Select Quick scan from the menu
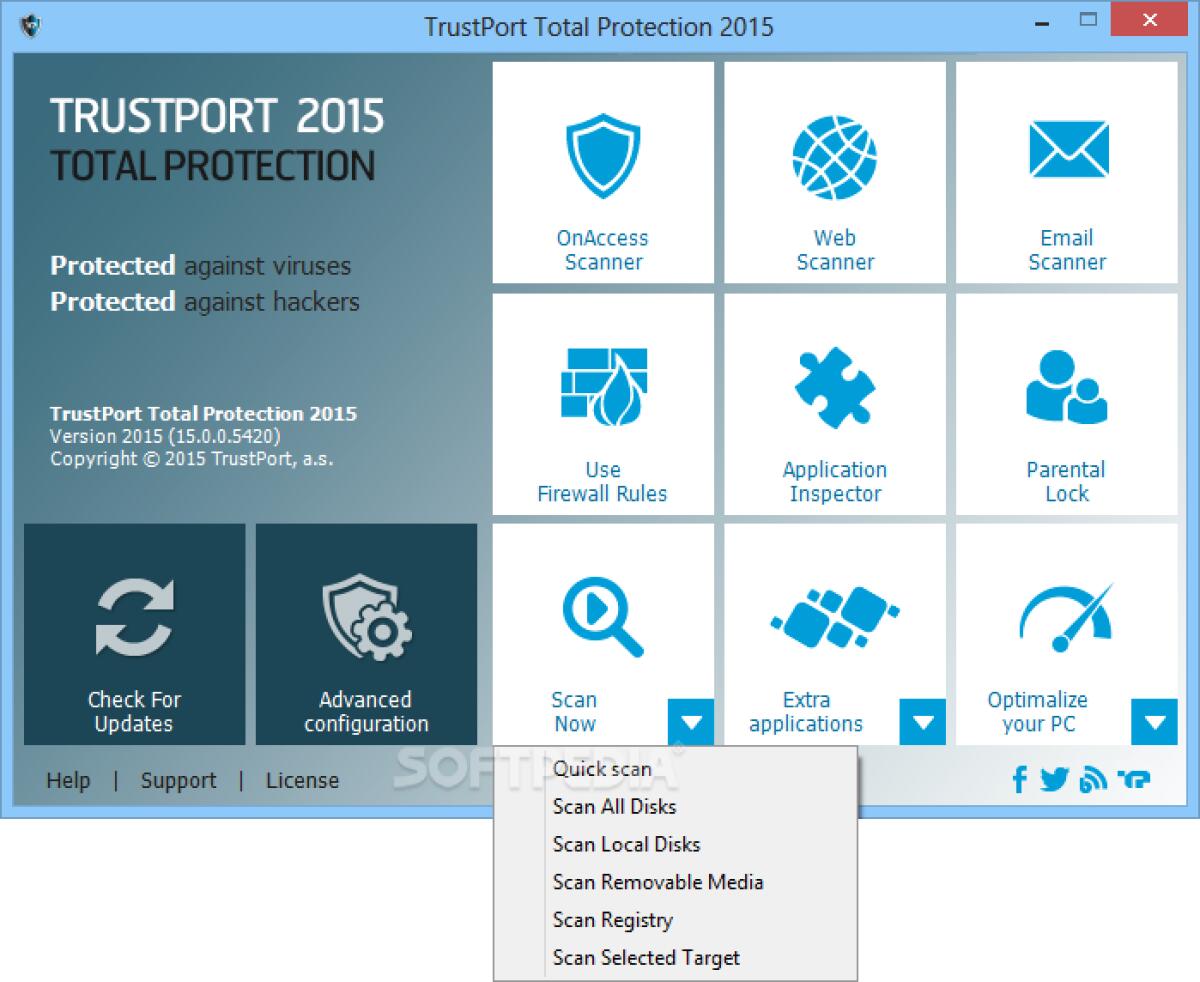 click(x=602, y=769)
